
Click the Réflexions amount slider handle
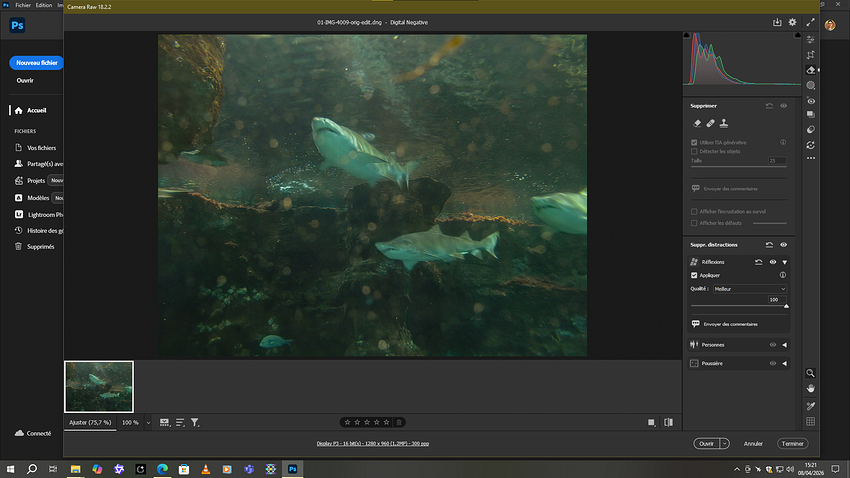[786, 306]
